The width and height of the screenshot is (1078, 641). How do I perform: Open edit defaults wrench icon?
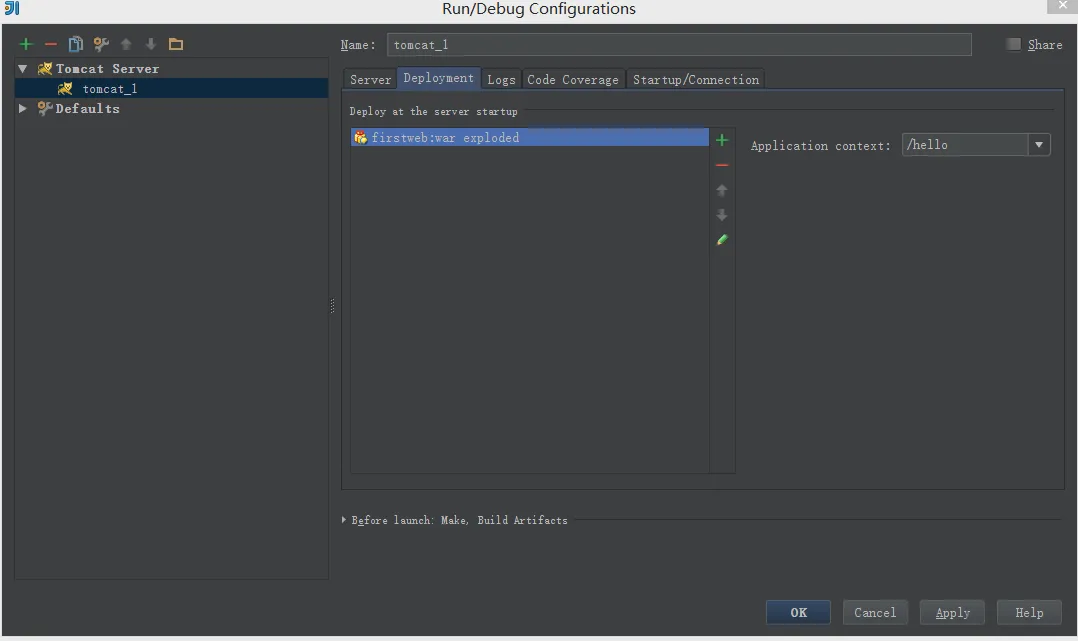coord(101,44)
